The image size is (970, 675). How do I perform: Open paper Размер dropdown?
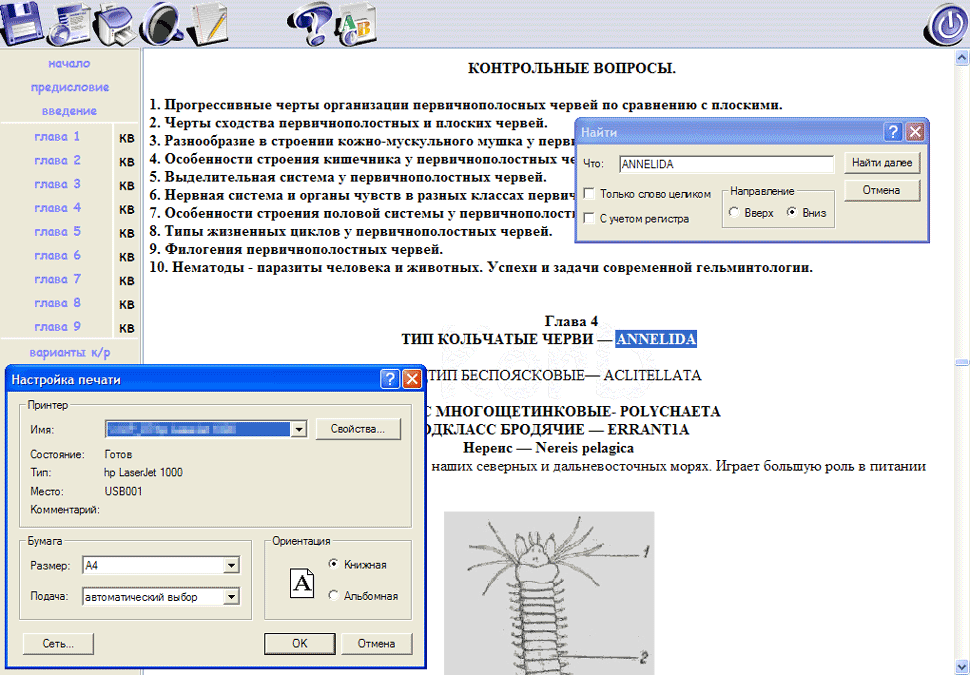[x=231, y=565]
